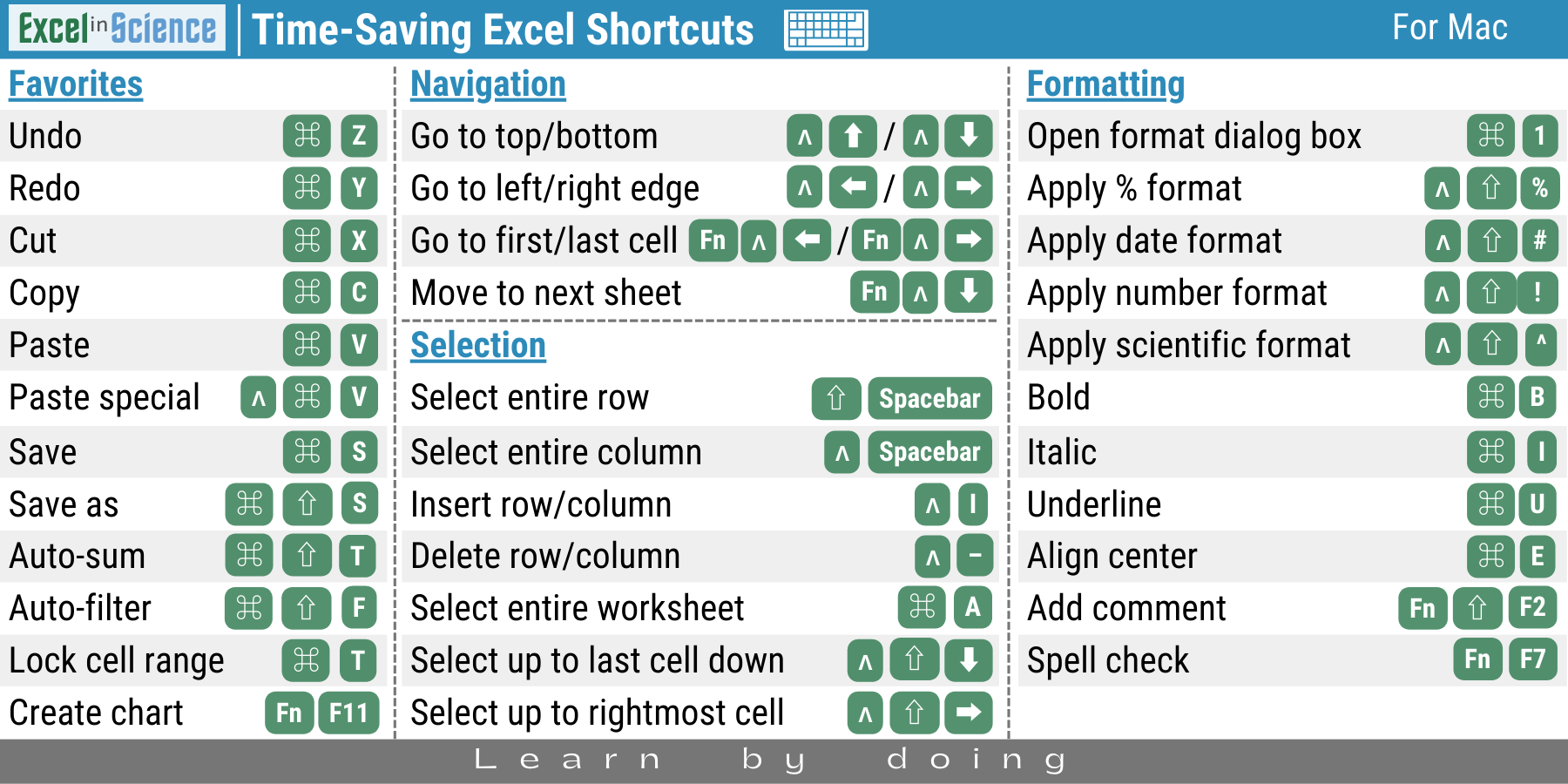Click the A key icon for Select entire worksheet

972,607
